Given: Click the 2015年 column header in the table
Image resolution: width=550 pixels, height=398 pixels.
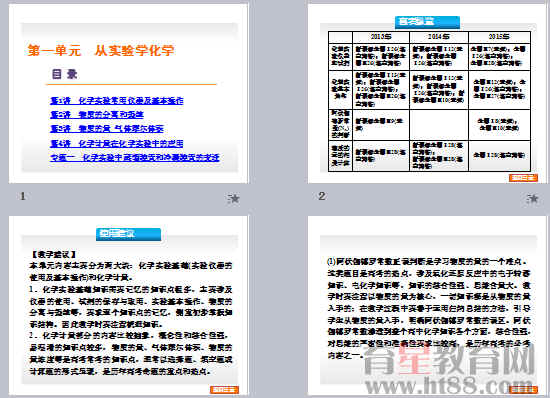Looking at the screenshot, I should click(499, 36).
